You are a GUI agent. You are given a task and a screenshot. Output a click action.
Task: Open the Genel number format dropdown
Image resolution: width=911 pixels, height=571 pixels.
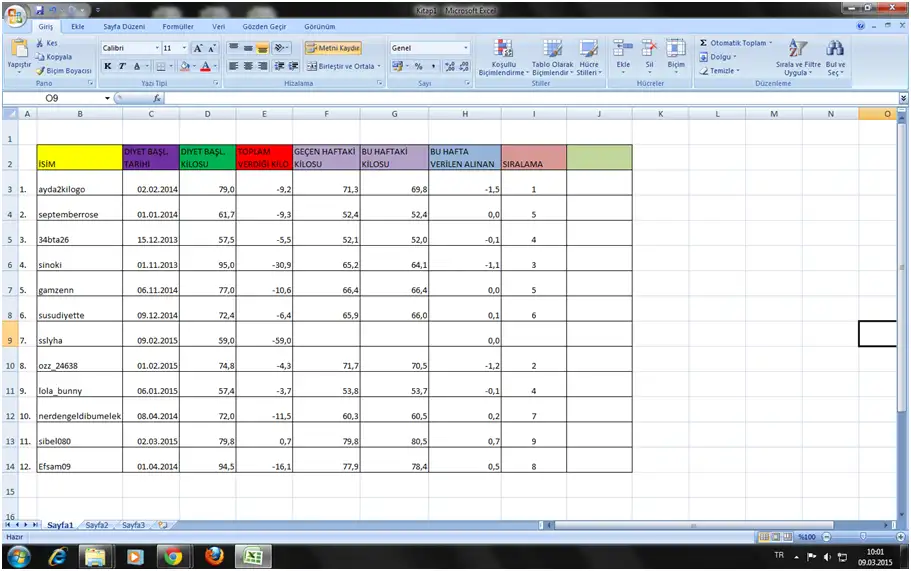click(x=465, y=48)
